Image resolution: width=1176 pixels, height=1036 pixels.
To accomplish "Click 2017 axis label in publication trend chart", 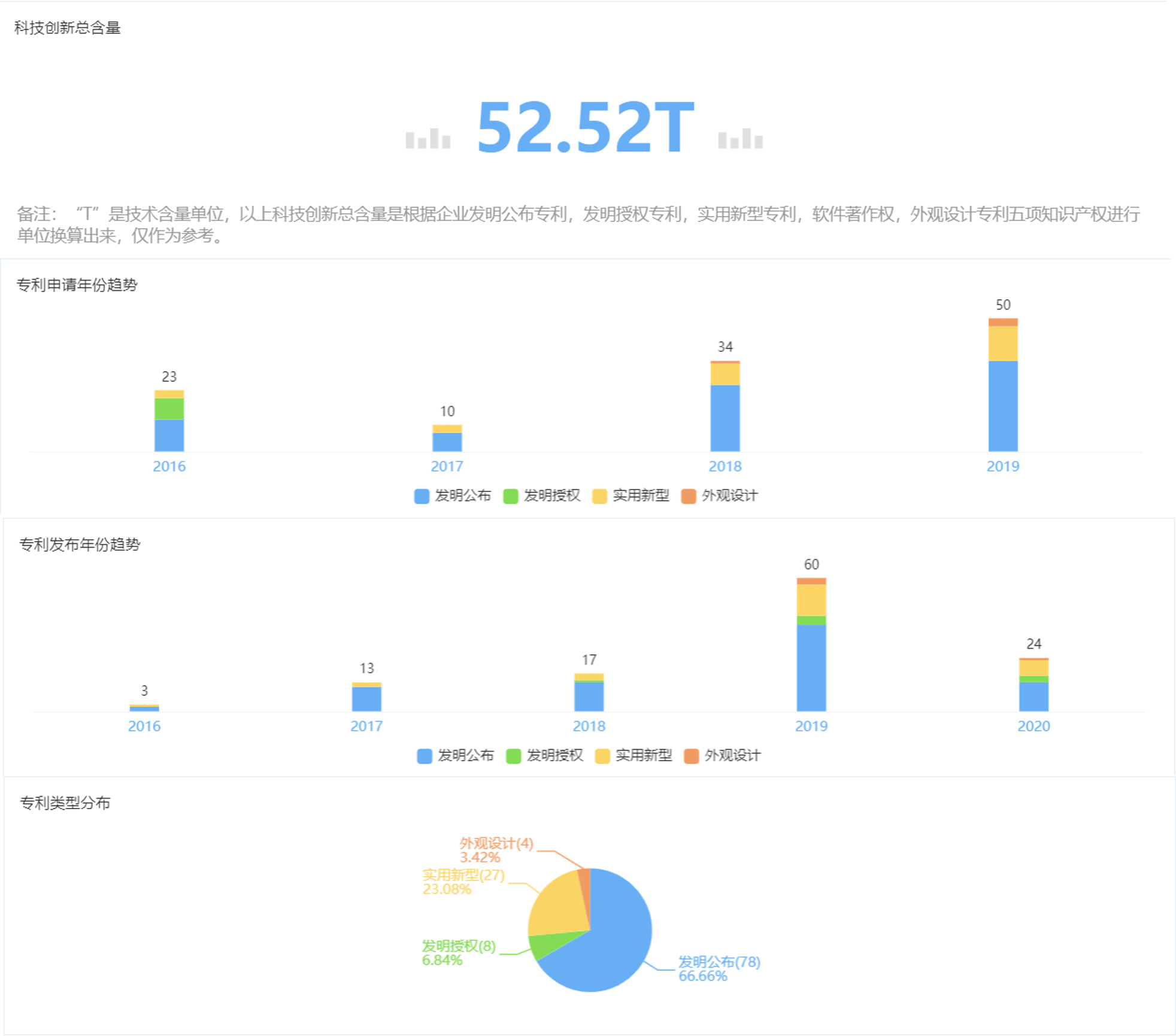I will pyautogui.click(x=366, y=726).
